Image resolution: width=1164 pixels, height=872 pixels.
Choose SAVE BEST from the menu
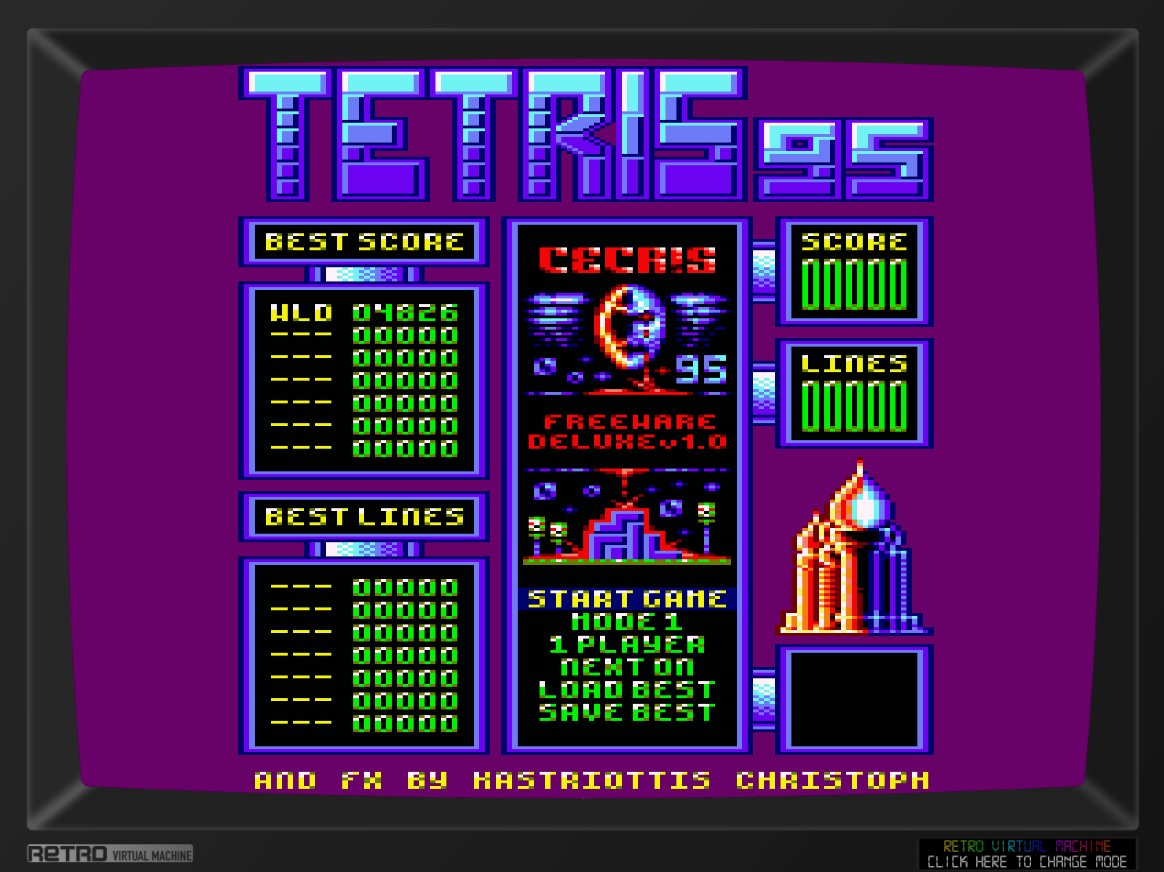tap(627, 712)
